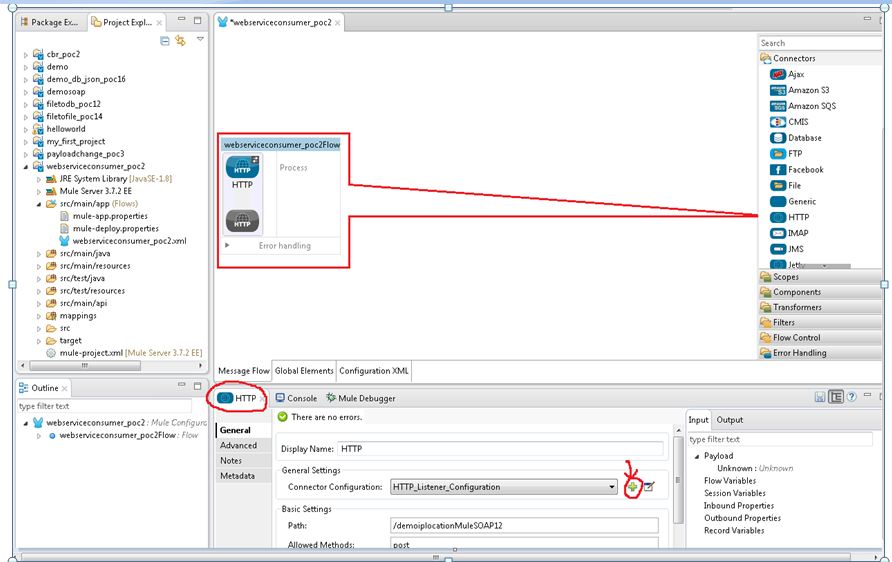892x562 pixels.
Task: Click the Outline filter text field
Action: click(x=104, y=406)
